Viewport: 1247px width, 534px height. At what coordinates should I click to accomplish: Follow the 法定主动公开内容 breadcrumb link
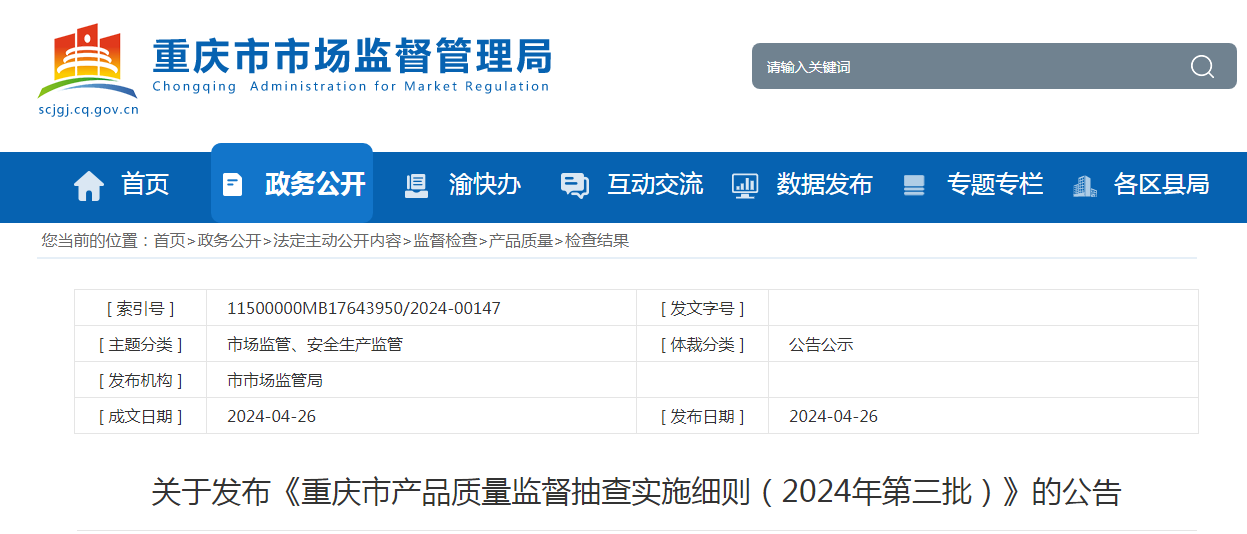pyautogui.click(x=337, y=241)
